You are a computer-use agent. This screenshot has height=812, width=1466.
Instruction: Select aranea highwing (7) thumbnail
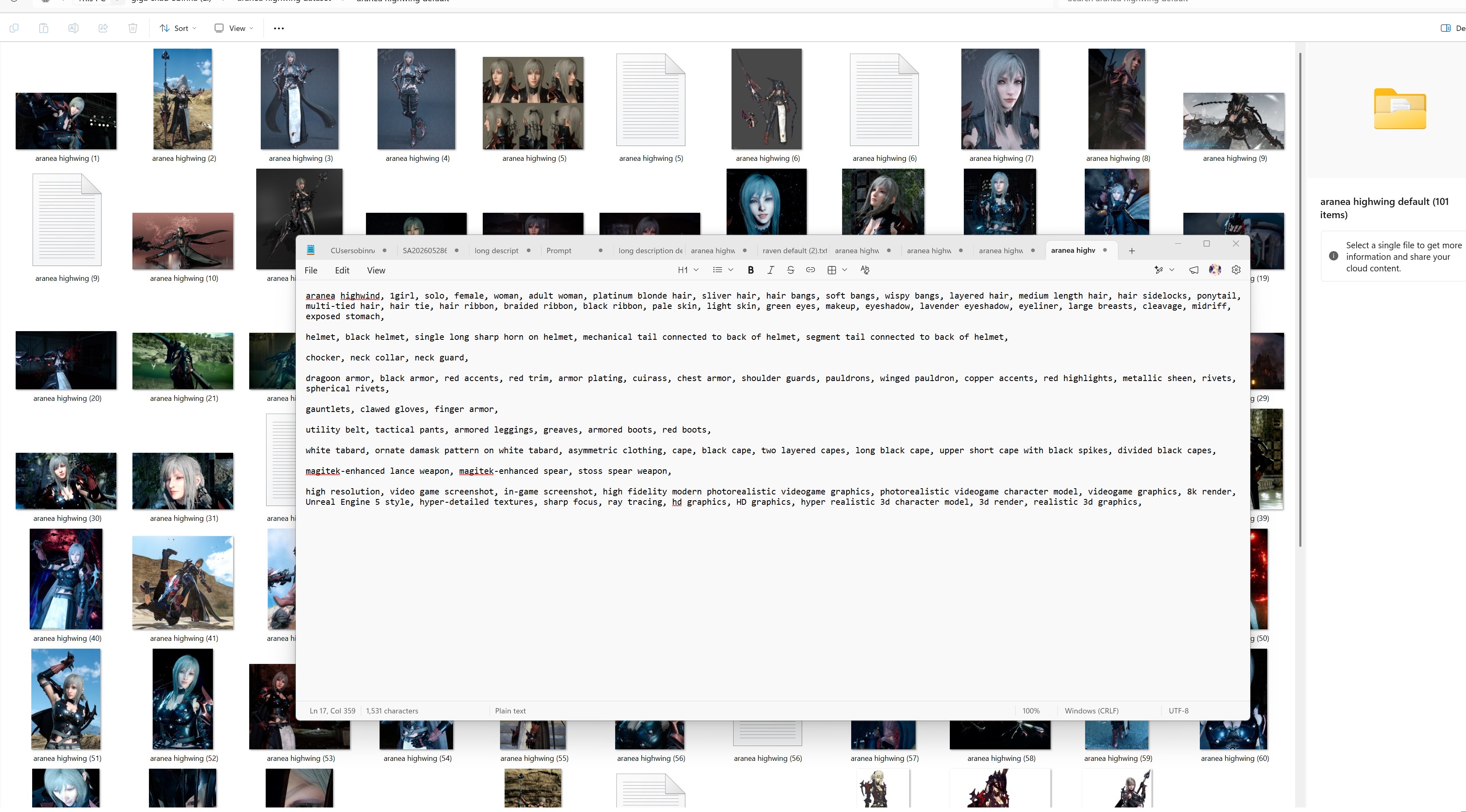coord(1000,99)
